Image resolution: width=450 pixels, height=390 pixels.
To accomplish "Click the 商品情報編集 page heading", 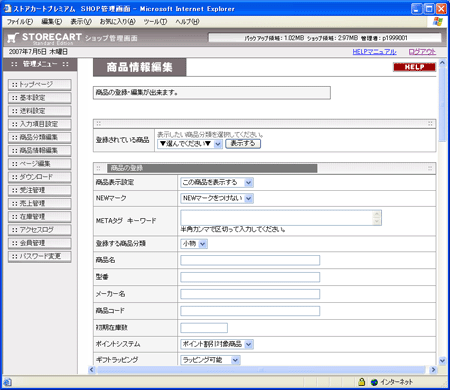I will 139,67.
